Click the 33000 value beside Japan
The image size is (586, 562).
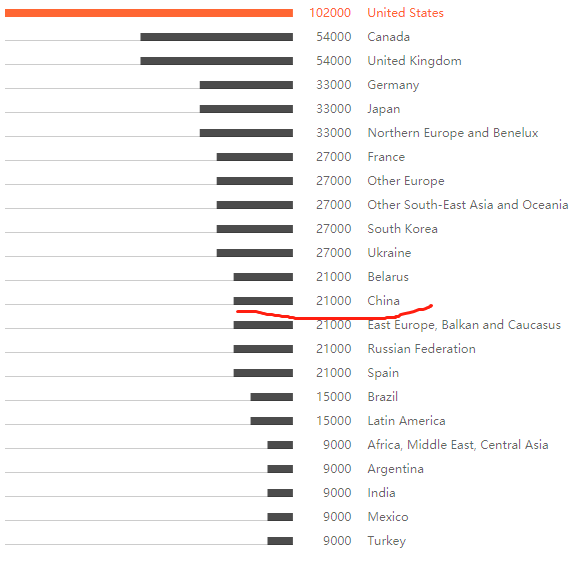[334, 109]
